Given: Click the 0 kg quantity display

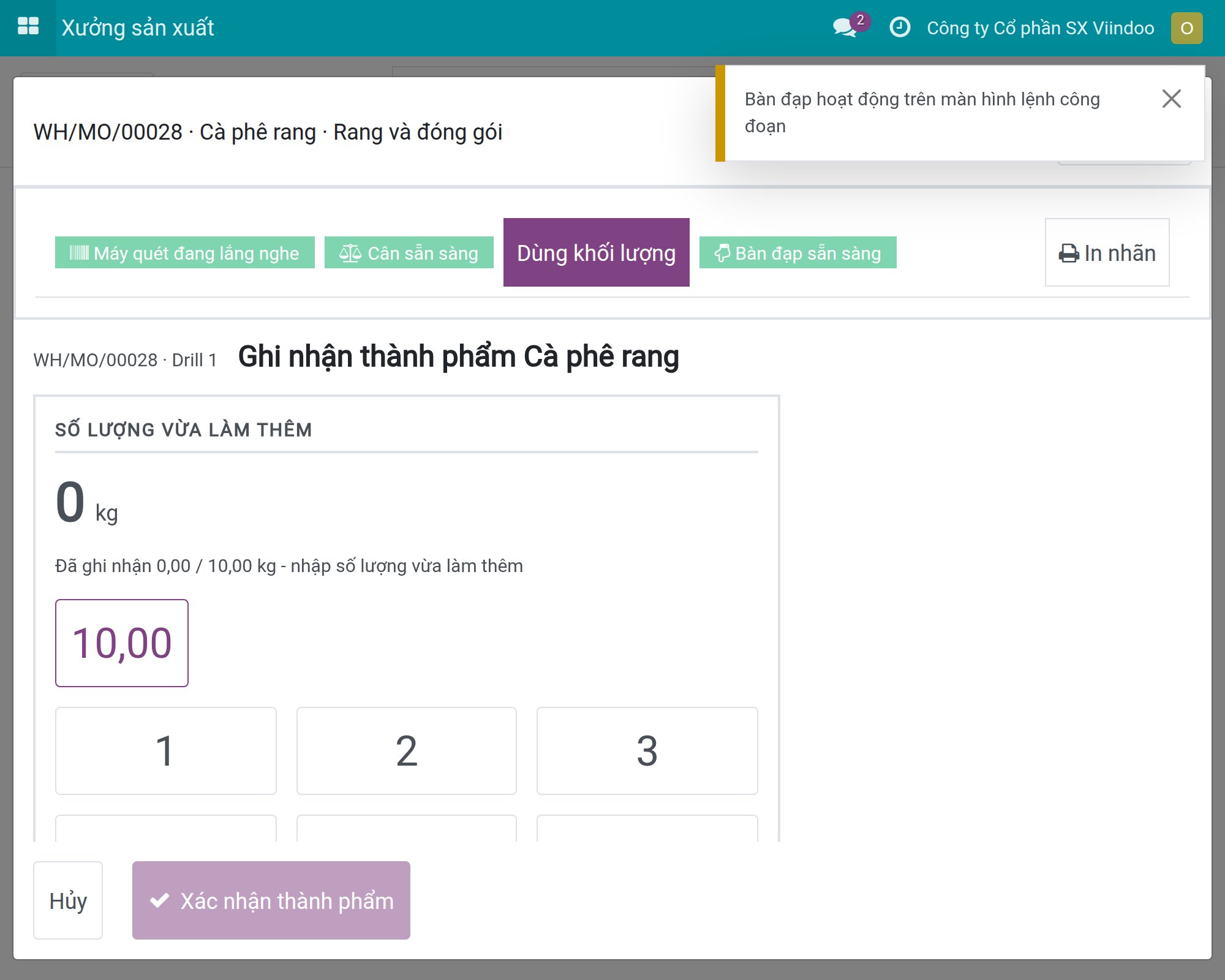Looking at the screenshot, I should click(x=86, y=503).
